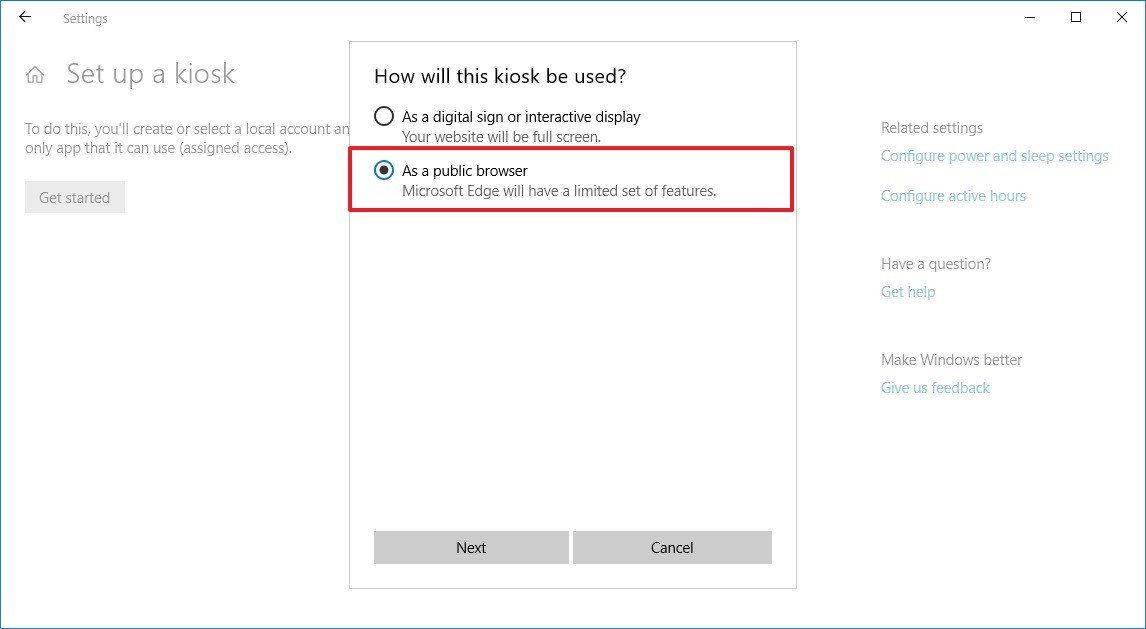
Task: Click the 'Set up a kiosk' page title
Action: coord(151,73)
